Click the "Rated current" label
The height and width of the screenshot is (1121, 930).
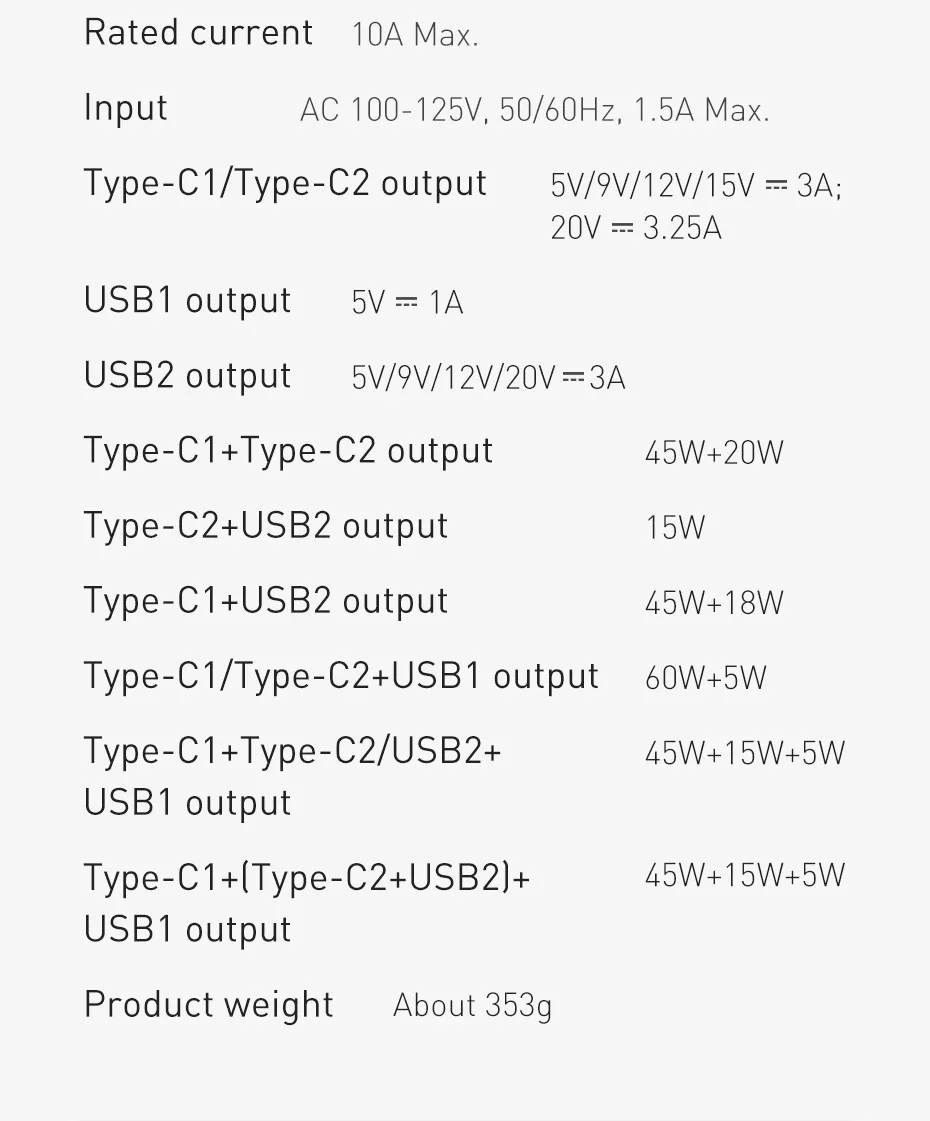tap(198, 33)
